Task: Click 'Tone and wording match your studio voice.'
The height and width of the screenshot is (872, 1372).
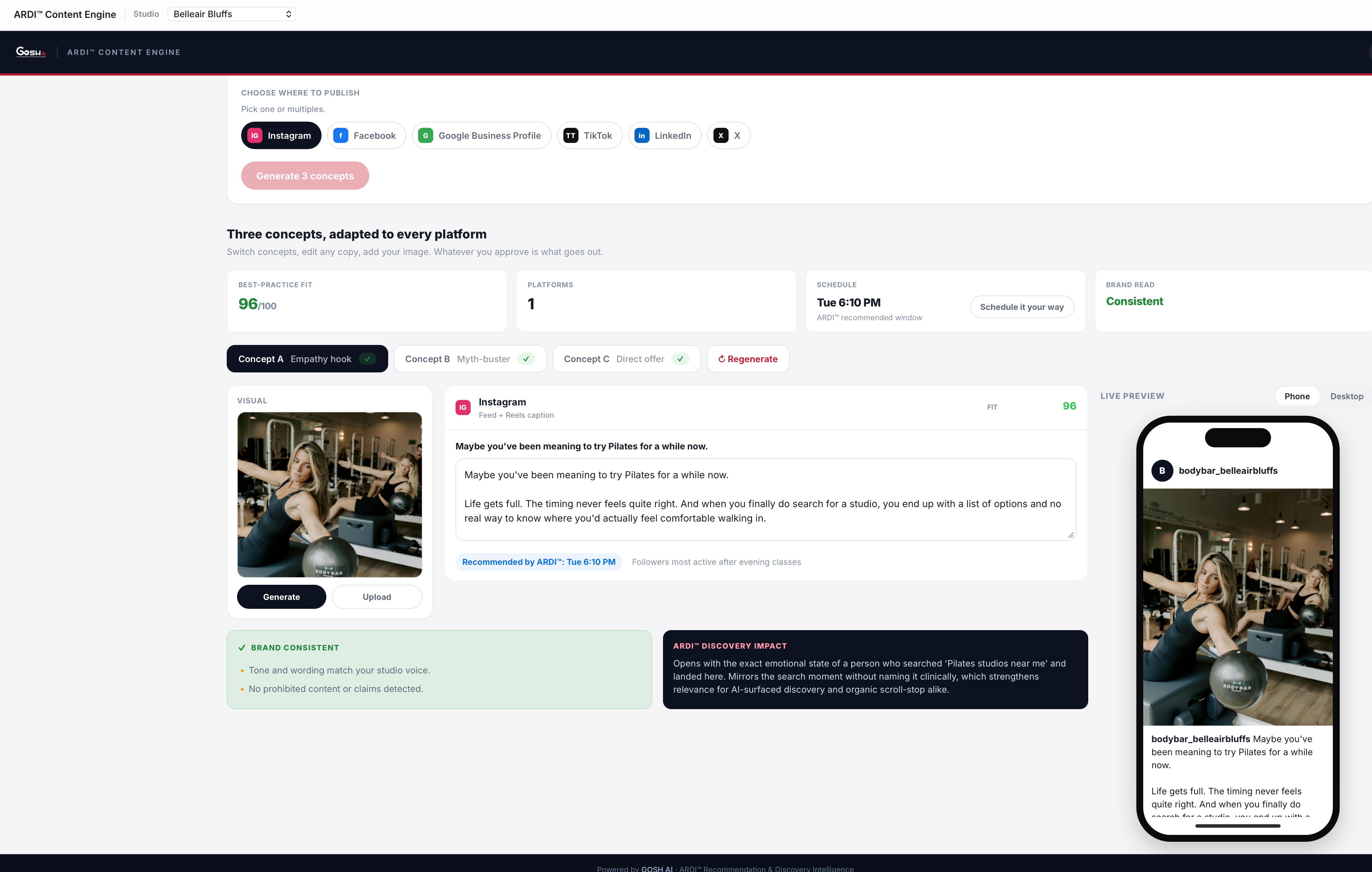Action: tap(339, 670)
